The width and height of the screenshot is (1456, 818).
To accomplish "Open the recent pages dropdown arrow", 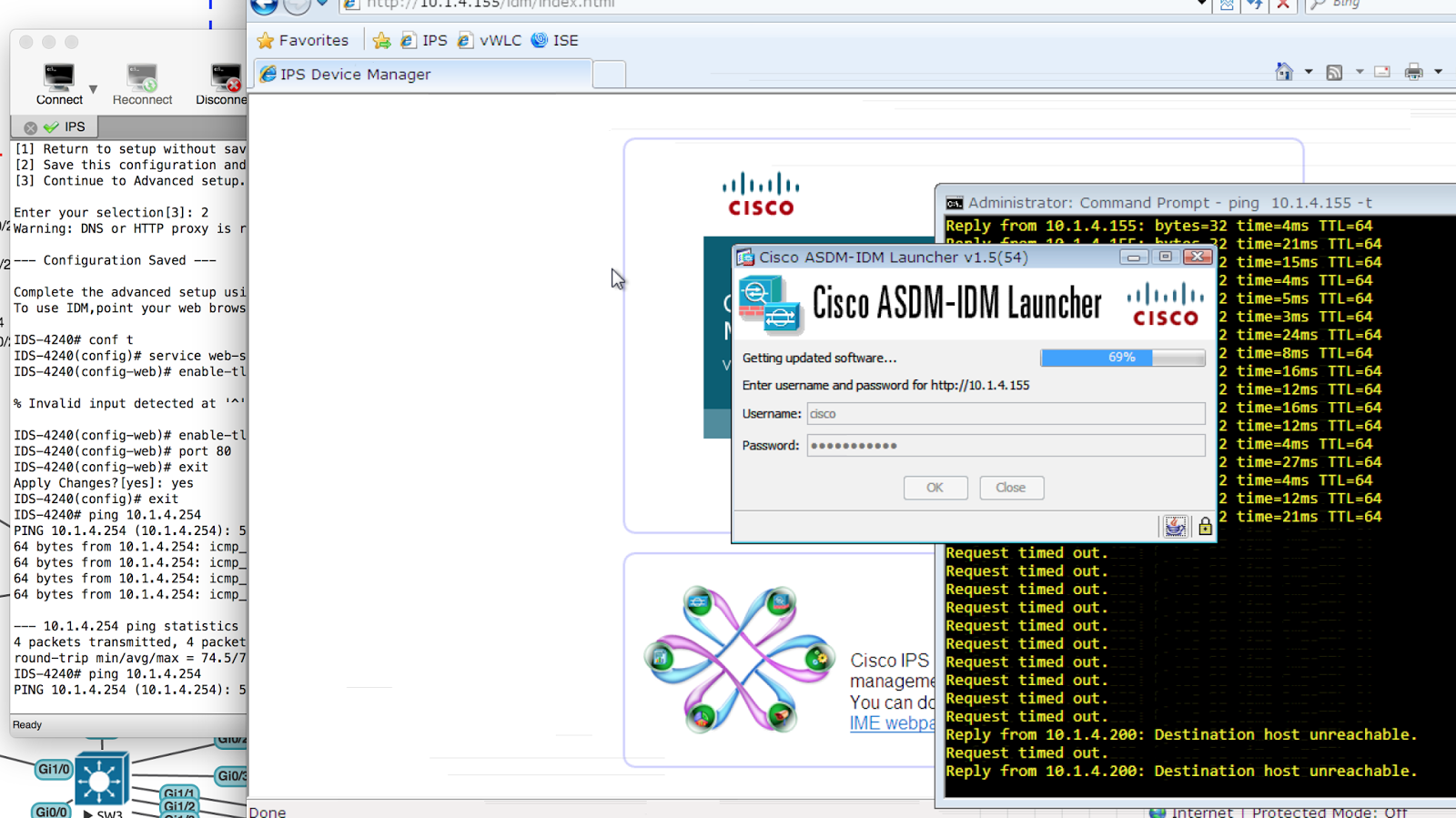I will (322, 4).
